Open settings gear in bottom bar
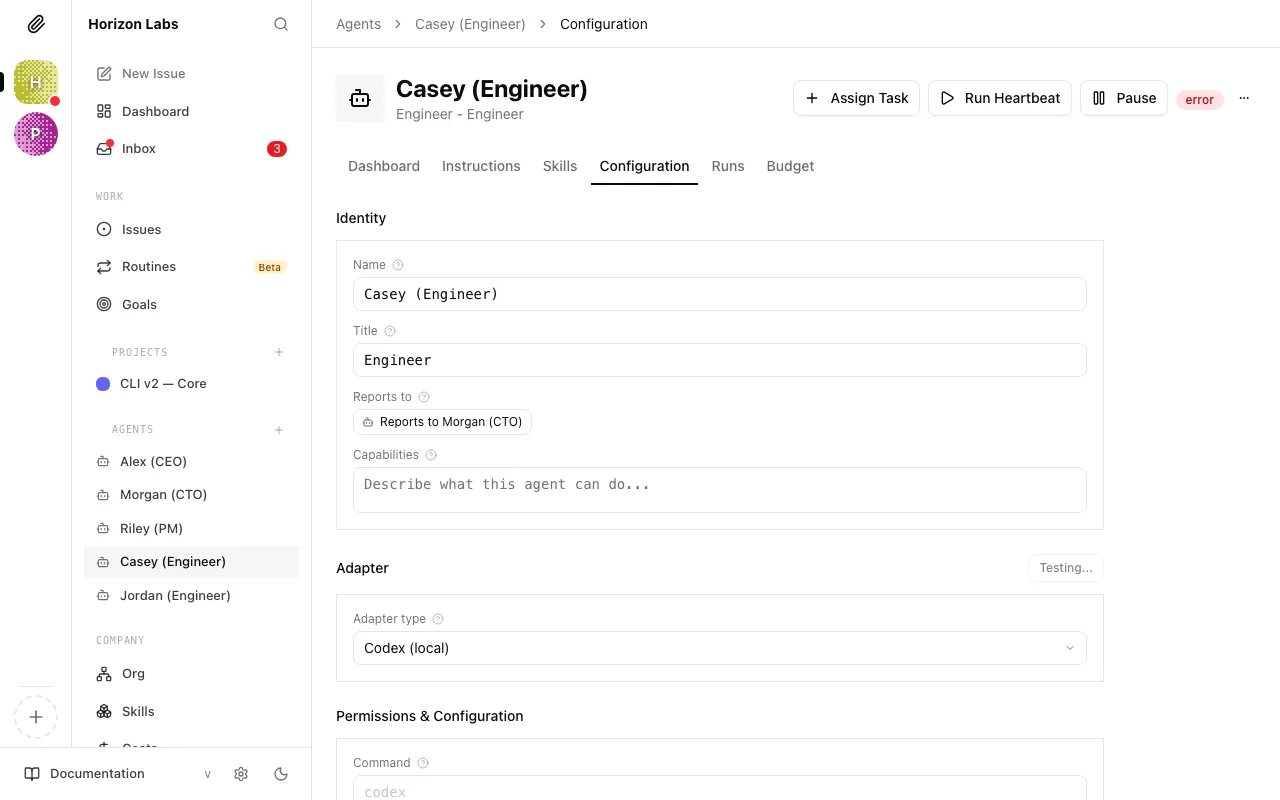Screen dimensions: 1280x800 [241, 774]
